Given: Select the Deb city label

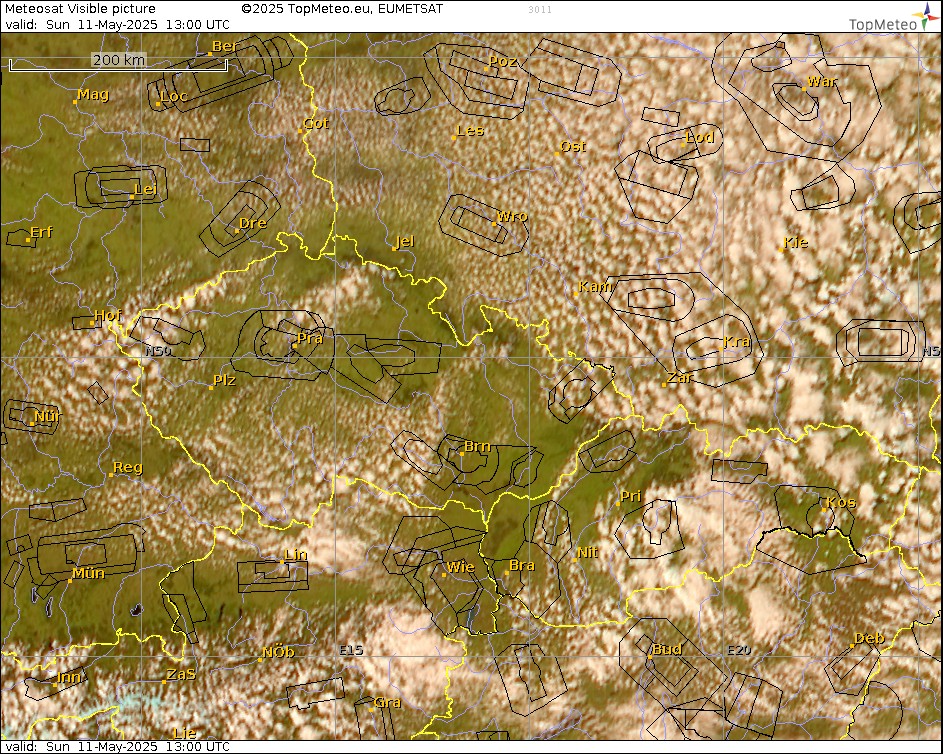Looking at the screenshot, I should 870,638.
